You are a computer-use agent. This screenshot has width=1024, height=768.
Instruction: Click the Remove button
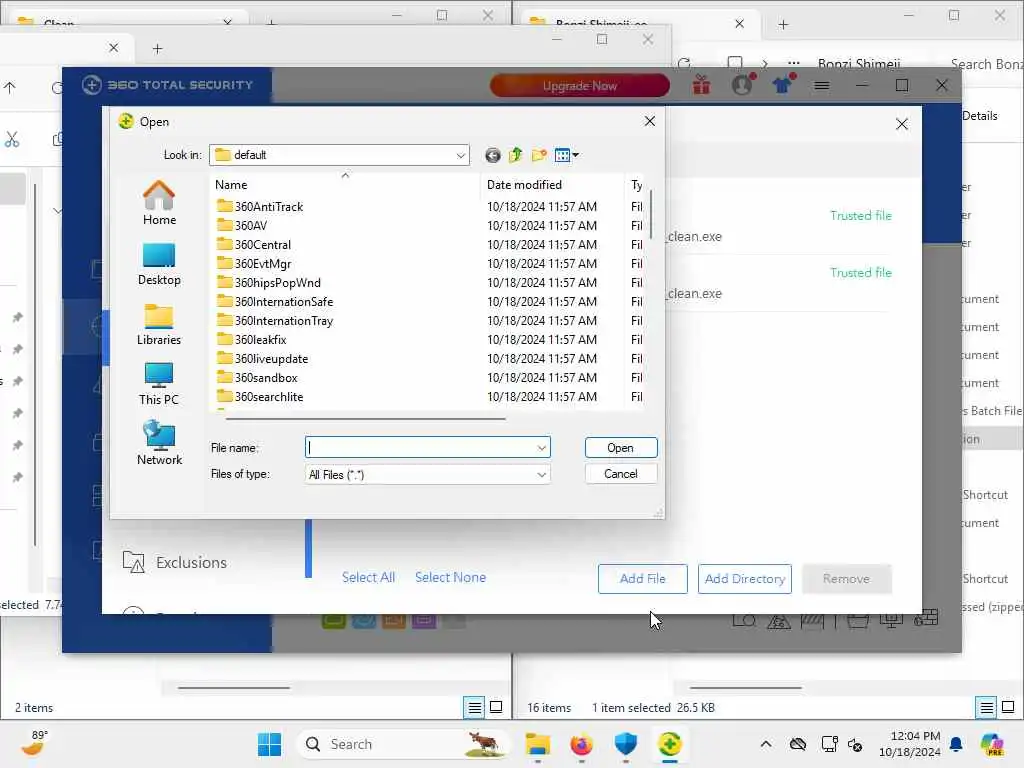click(846, 579)
